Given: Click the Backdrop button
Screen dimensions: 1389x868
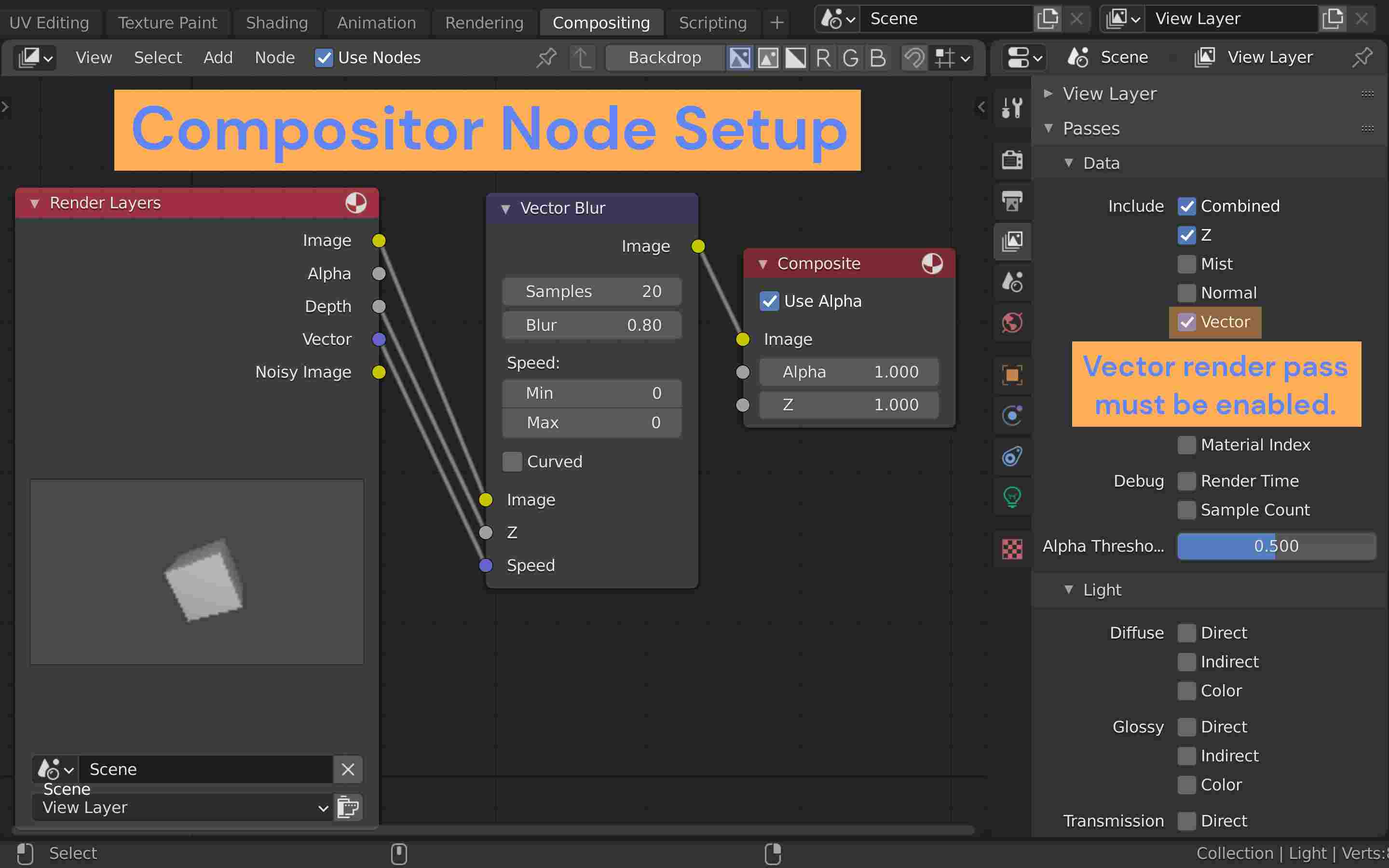Looking at the screenshot, I should point(665,58).
